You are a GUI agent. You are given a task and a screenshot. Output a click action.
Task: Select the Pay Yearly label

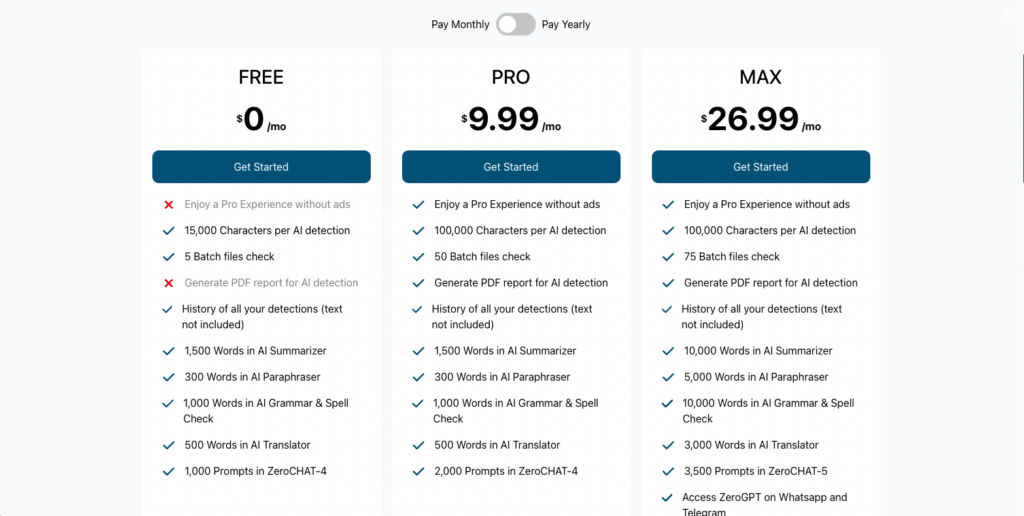566,24
